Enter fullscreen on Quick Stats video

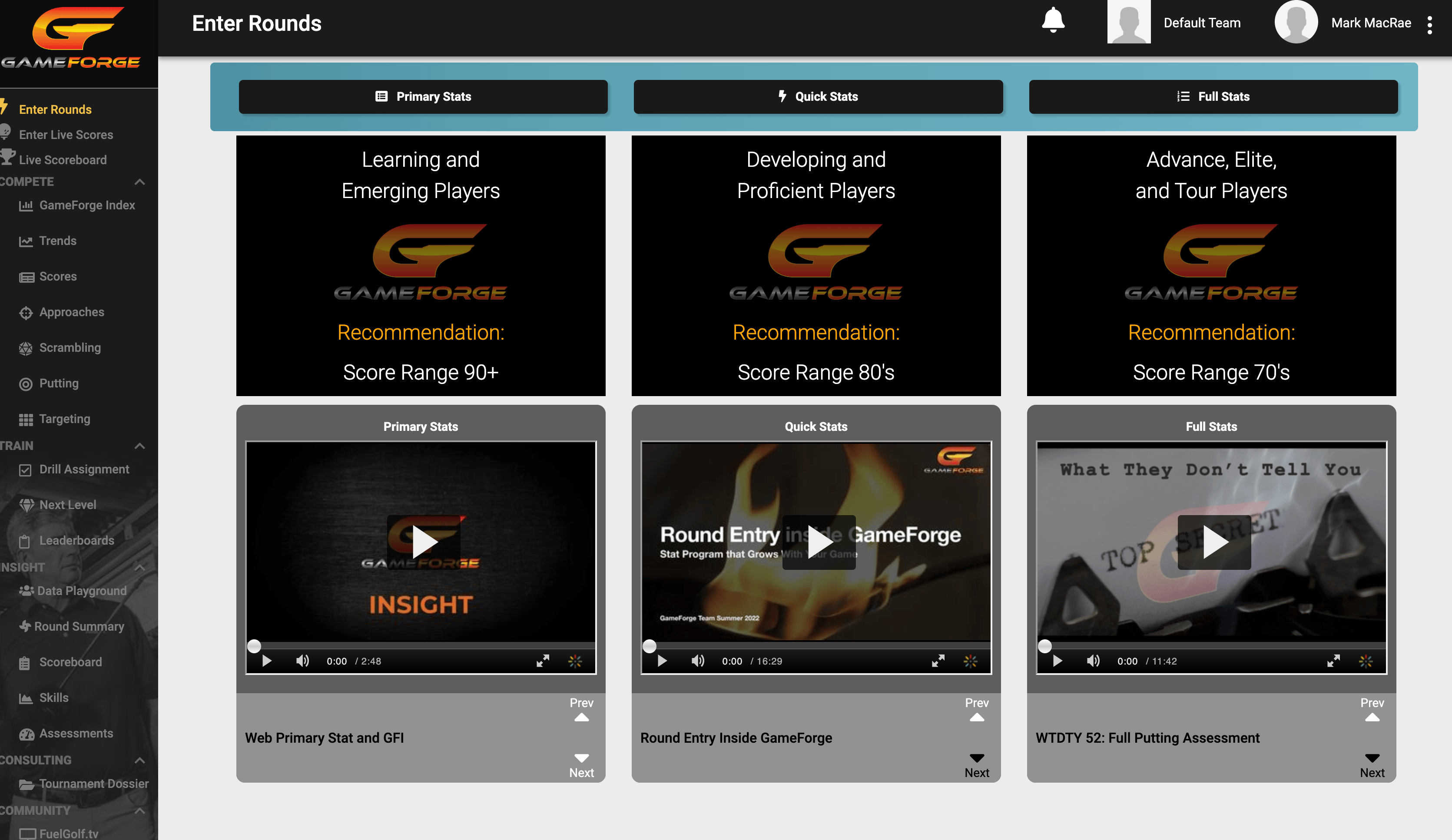938,661
